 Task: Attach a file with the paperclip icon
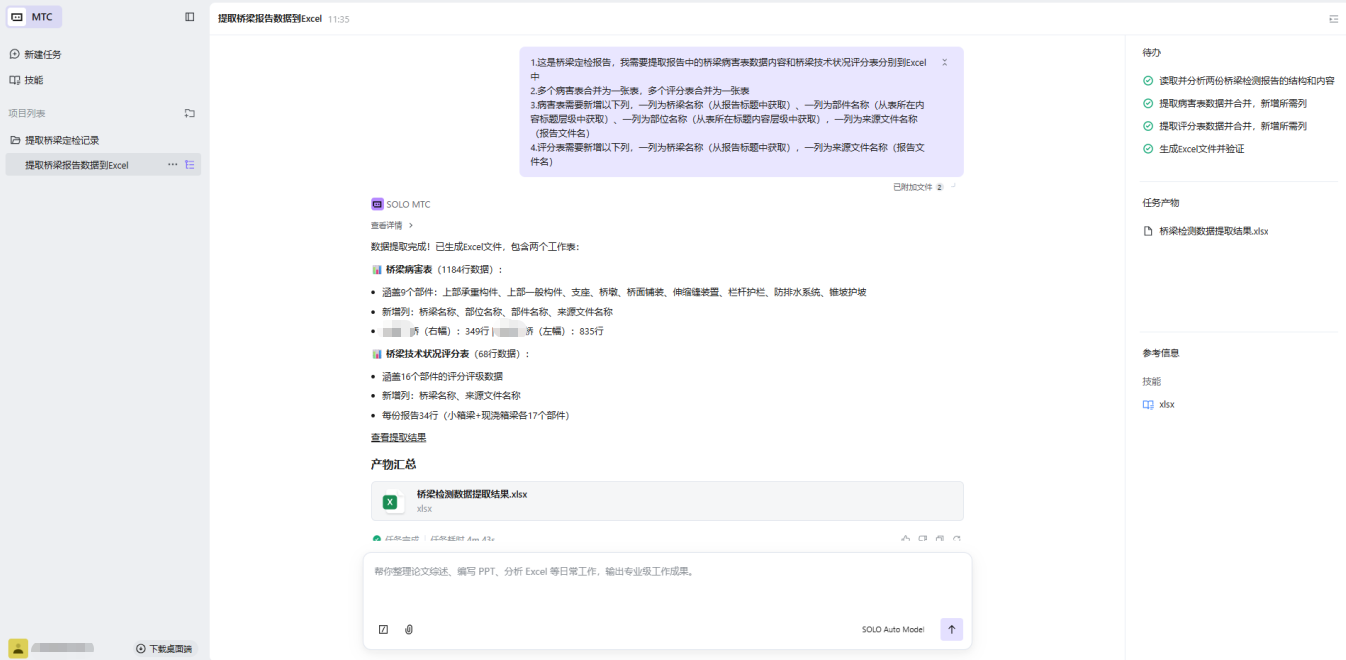tap(409, 630)
